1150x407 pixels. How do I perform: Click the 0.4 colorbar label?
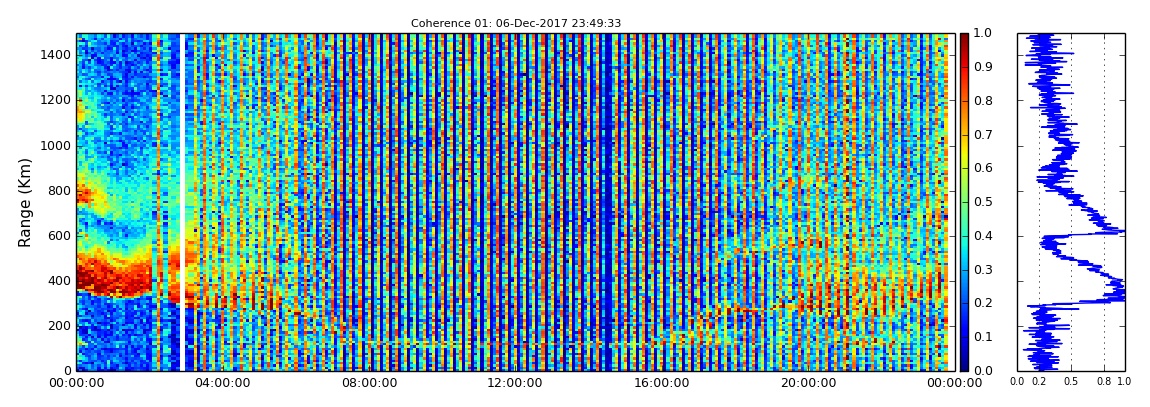click(x=982, y=235)
